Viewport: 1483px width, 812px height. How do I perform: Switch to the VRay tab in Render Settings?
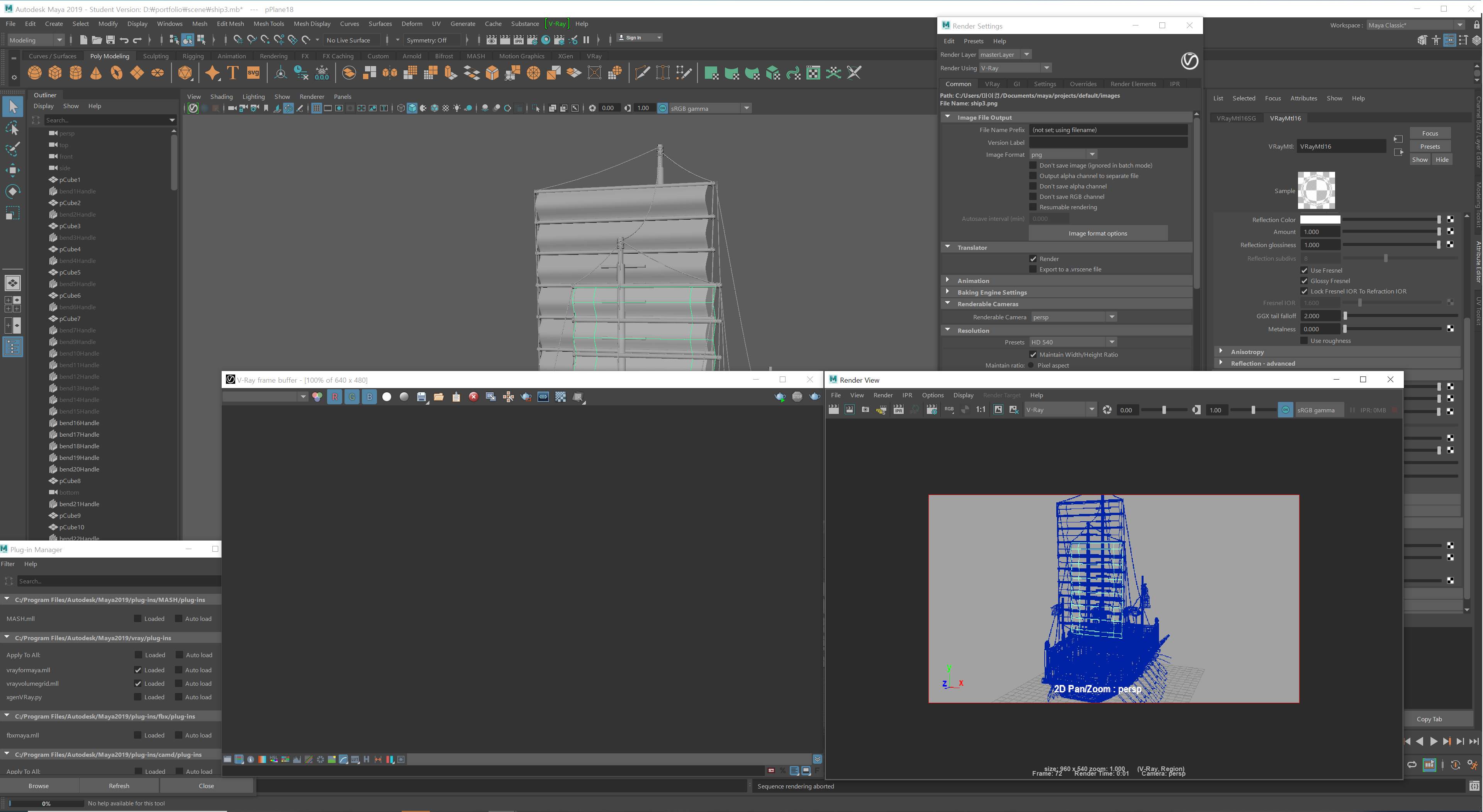tap(992, 83)
